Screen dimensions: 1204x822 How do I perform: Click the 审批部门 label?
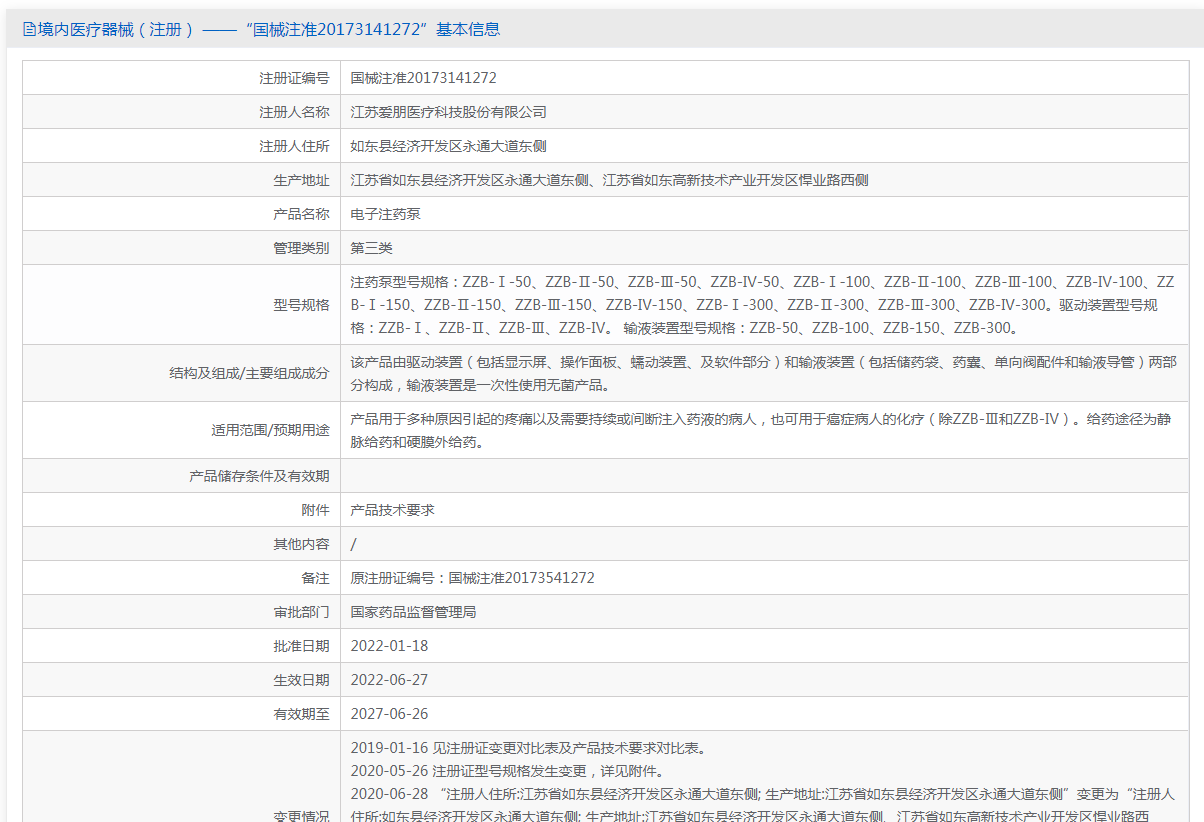click(301, 612)
